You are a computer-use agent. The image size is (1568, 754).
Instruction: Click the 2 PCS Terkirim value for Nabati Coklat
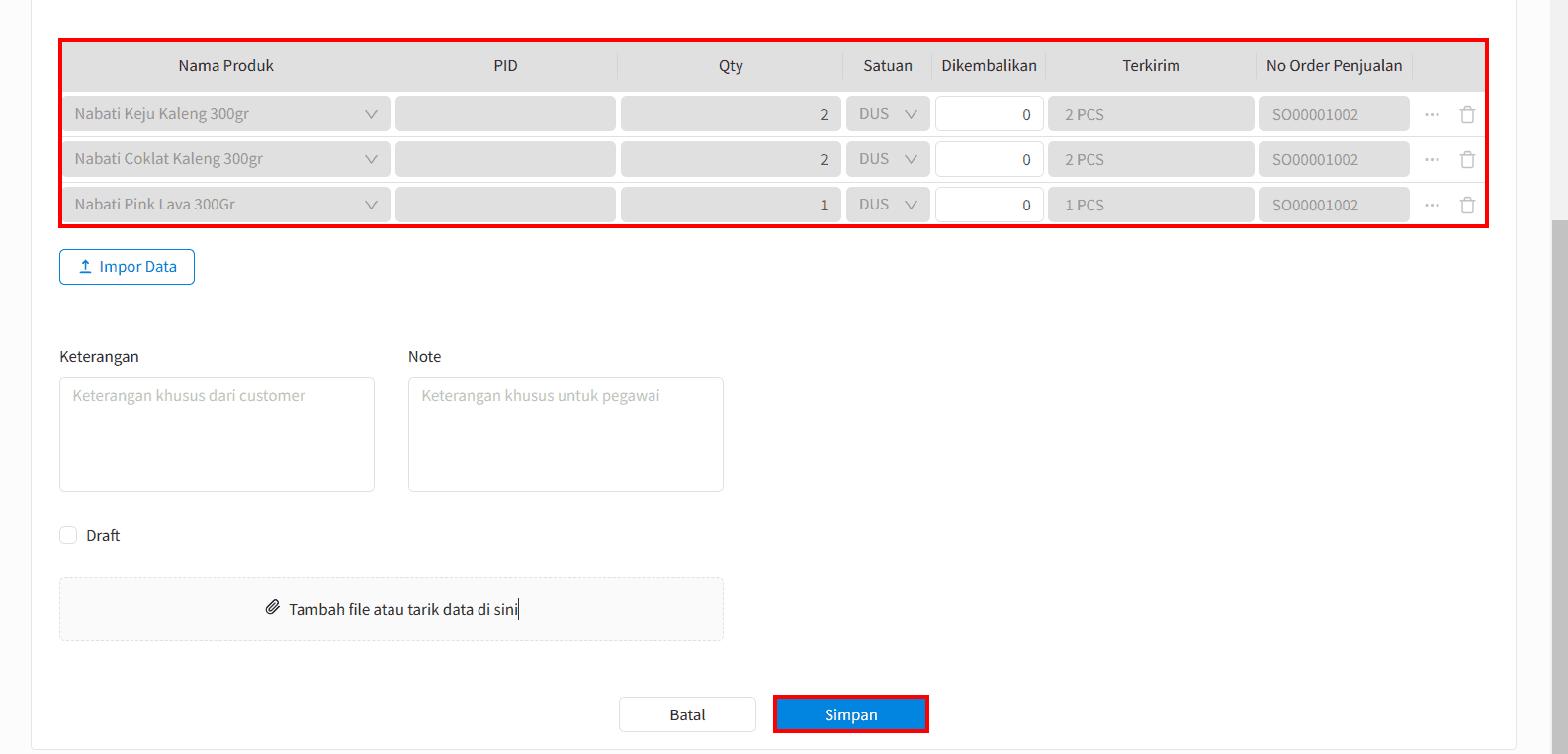point(1151,159)
